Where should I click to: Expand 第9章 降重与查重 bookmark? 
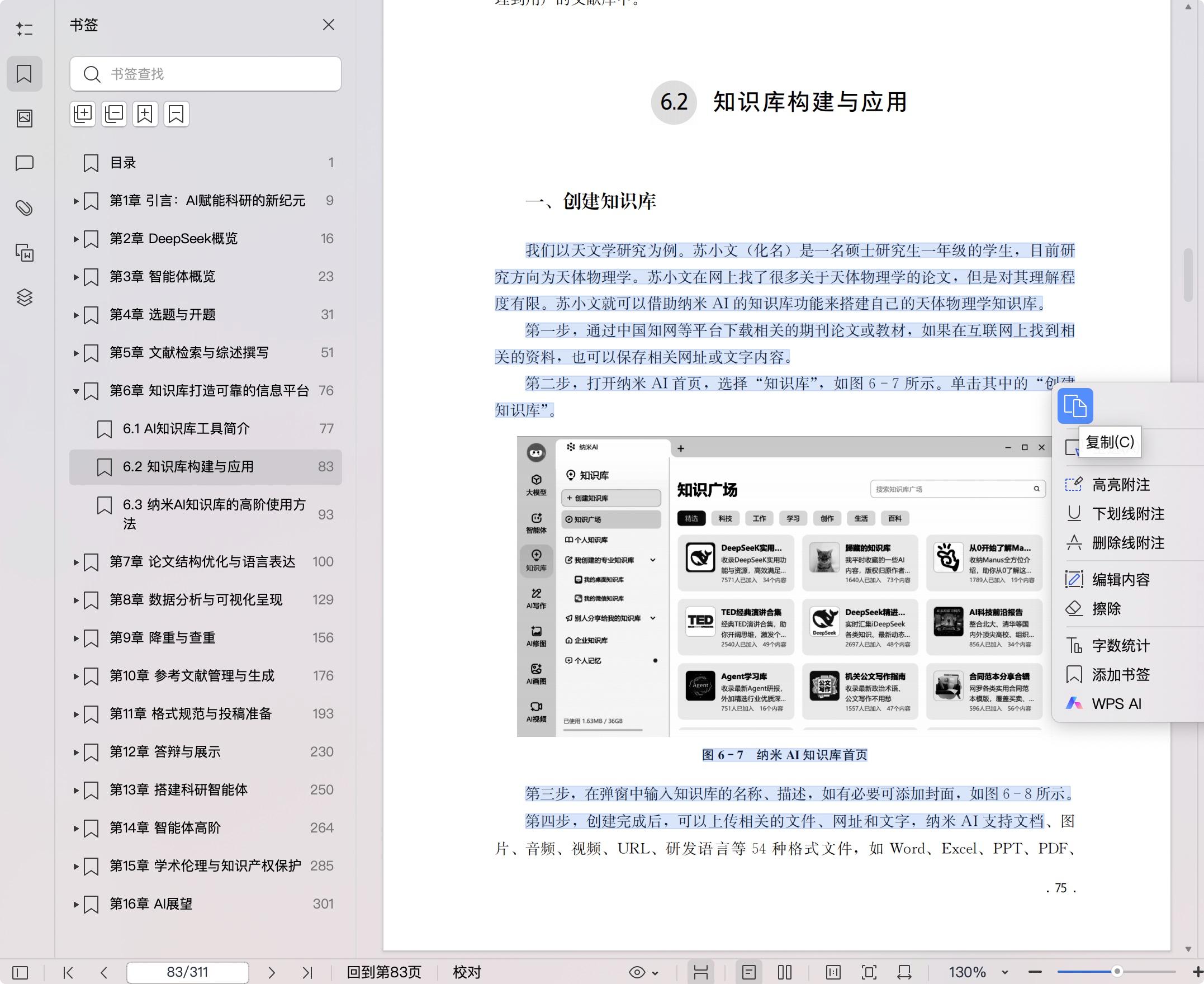pos(76,638)
